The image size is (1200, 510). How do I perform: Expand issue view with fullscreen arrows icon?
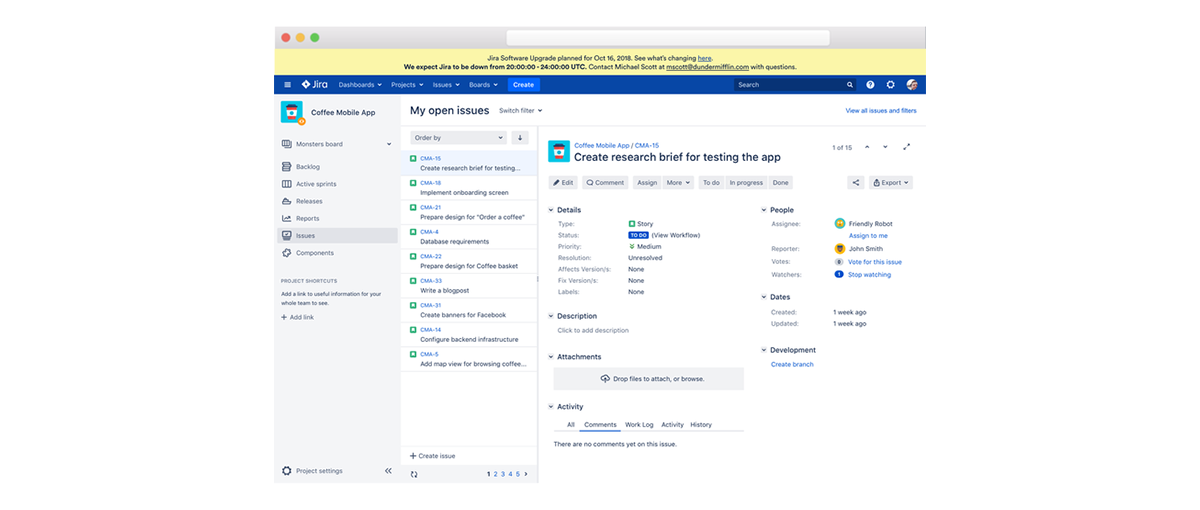[x=907, y=147]
